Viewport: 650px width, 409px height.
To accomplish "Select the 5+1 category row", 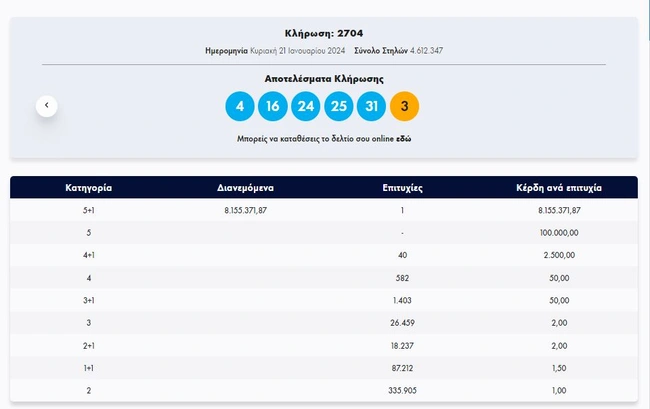I will (x=88, y=210).
